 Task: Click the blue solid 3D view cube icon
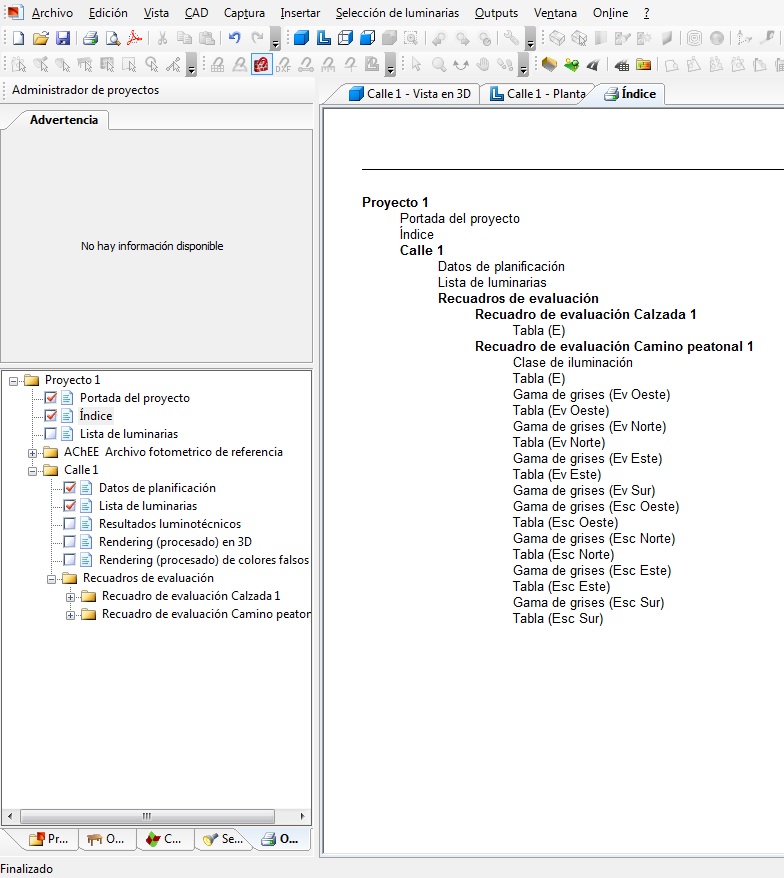pyautogui.click(x=301, y=39)
